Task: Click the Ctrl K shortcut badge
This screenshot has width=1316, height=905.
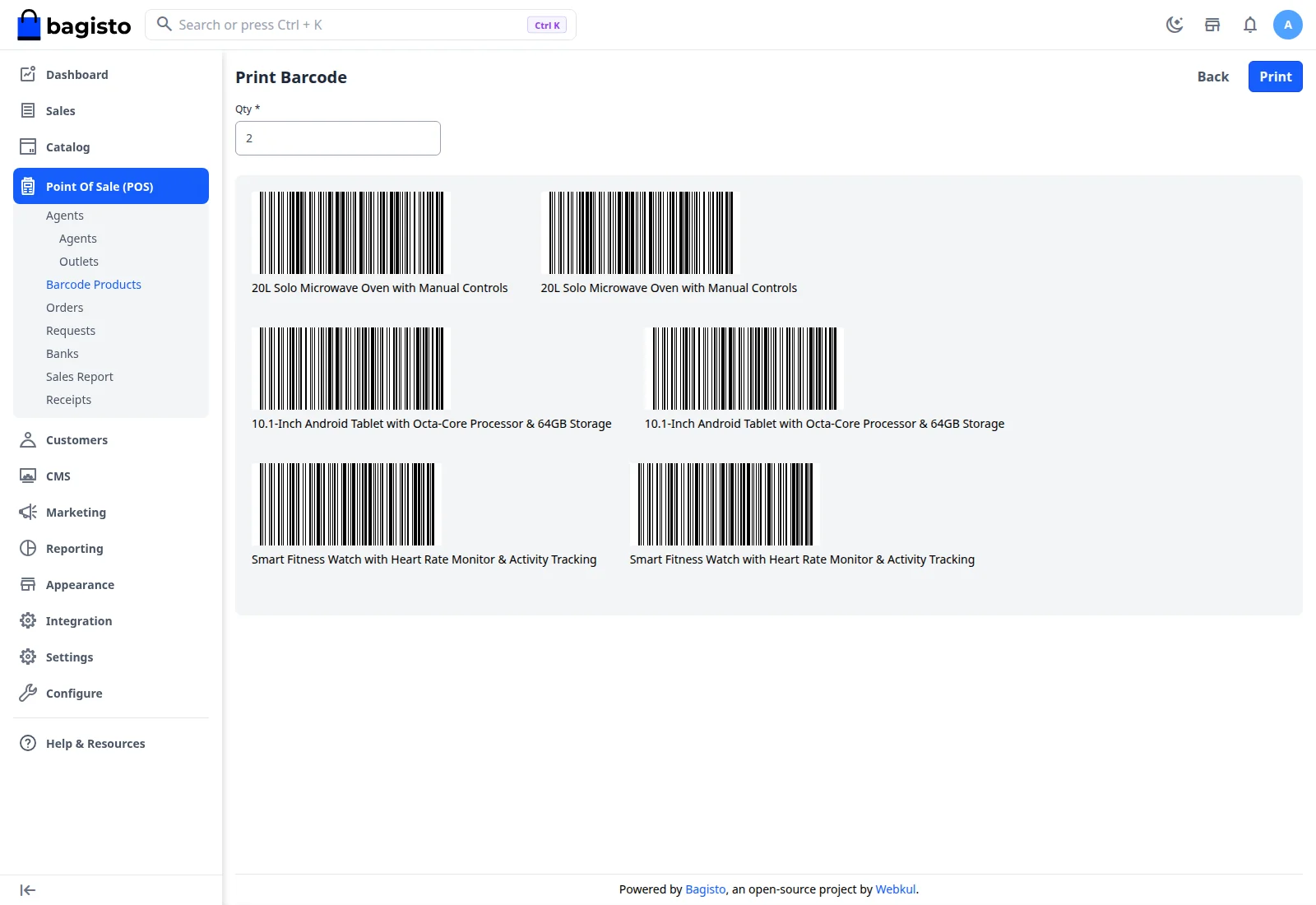Action: [x=547, y=25]
